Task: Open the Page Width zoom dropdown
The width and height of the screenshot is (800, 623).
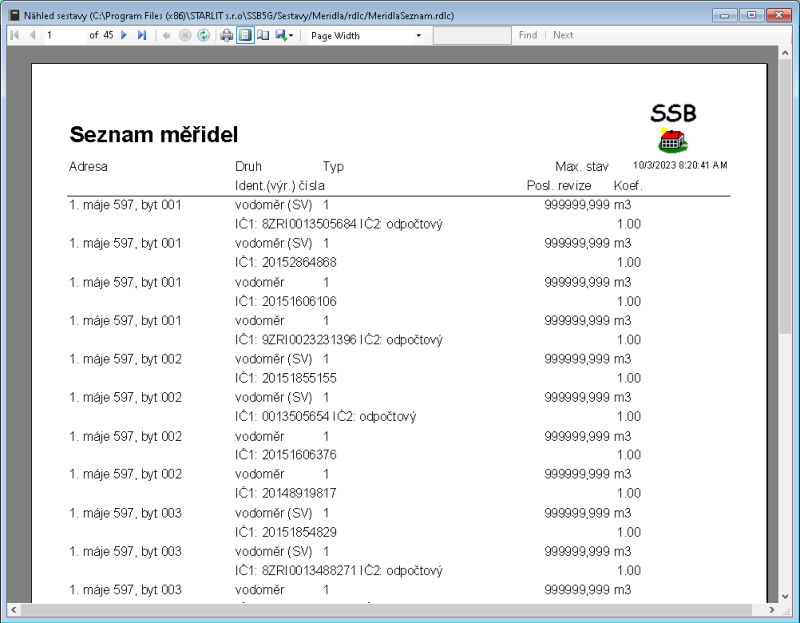Action: tap(417, 35)
